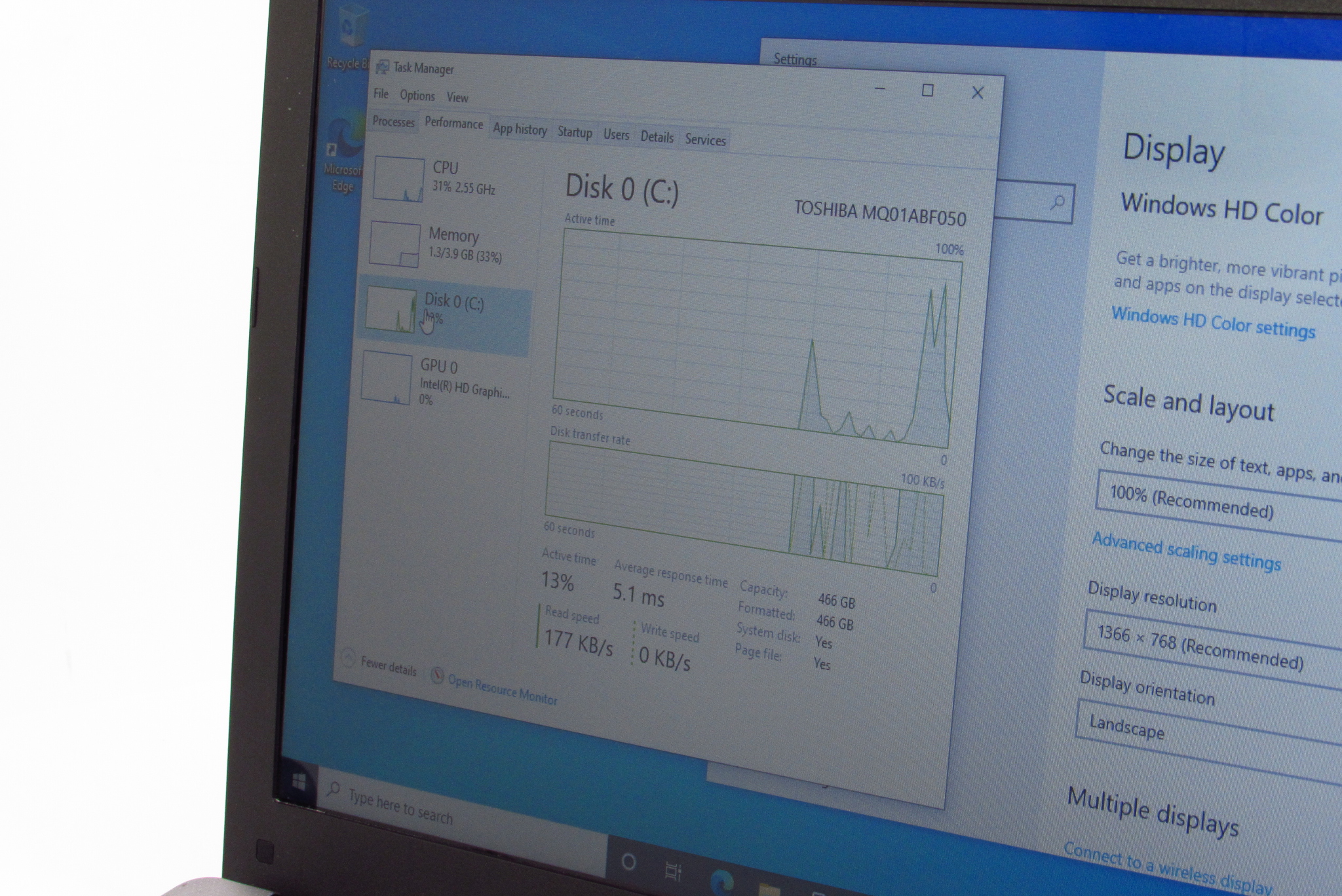The width and height of the screenshot is (1342, 896).
Task: Open the Options menu in Task Manager
Action: [x=417, y=96]
